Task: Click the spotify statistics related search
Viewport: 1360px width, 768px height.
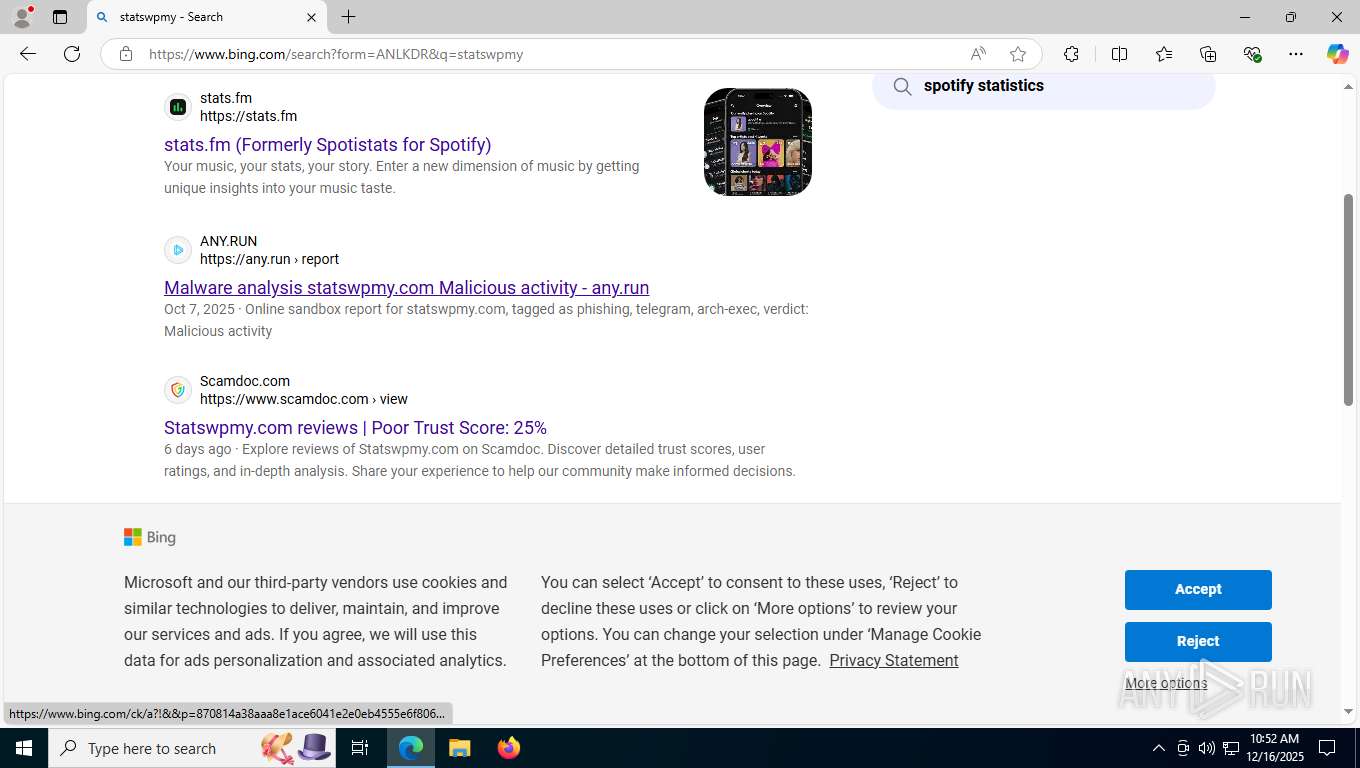Action: [1044, 87]
